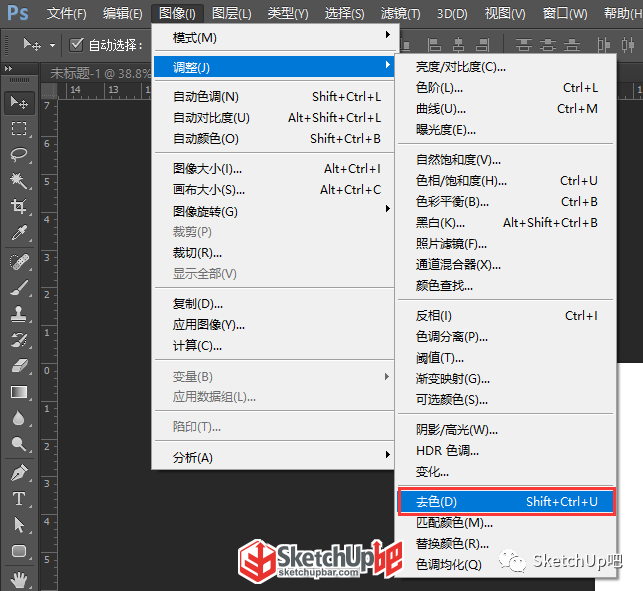Screen dimensions: 643x591
Task: Select the Rounded Rectangle shape tool
Action: pyautogui.click(x=19, y=551)
